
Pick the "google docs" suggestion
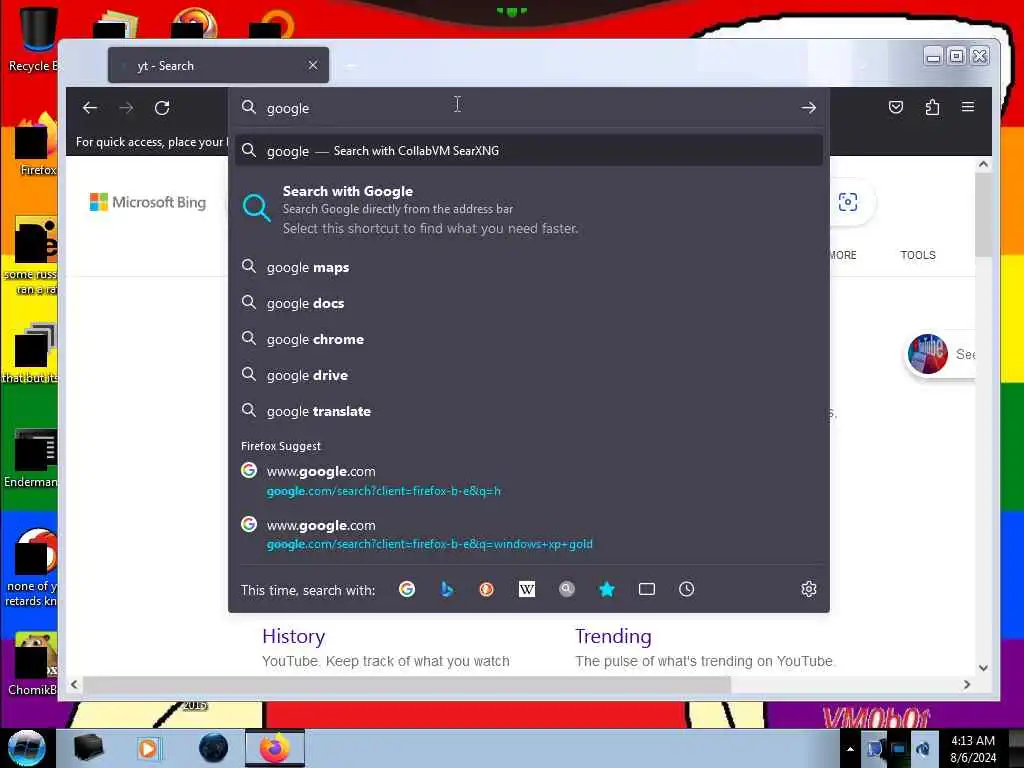tap(529, 303)
